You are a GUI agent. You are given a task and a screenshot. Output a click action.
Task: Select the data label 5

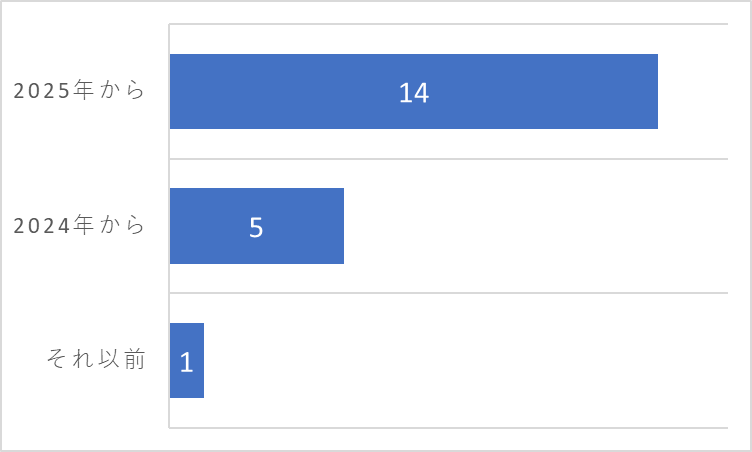pyautogui.click(x=256, y=227)
